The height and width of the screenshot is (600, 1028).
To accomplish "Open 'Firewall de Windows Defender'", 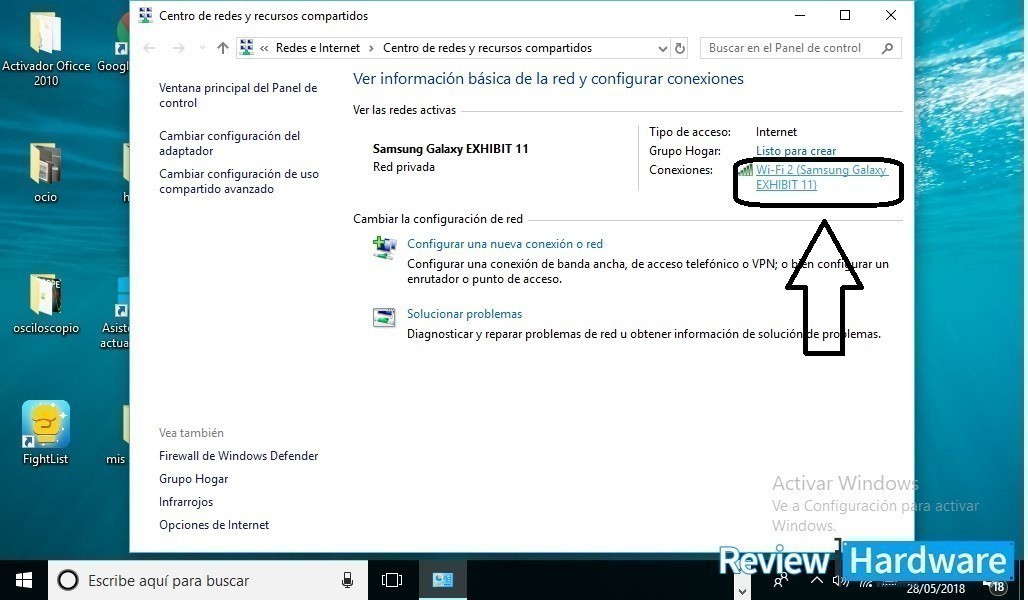I will click(238, 456).
